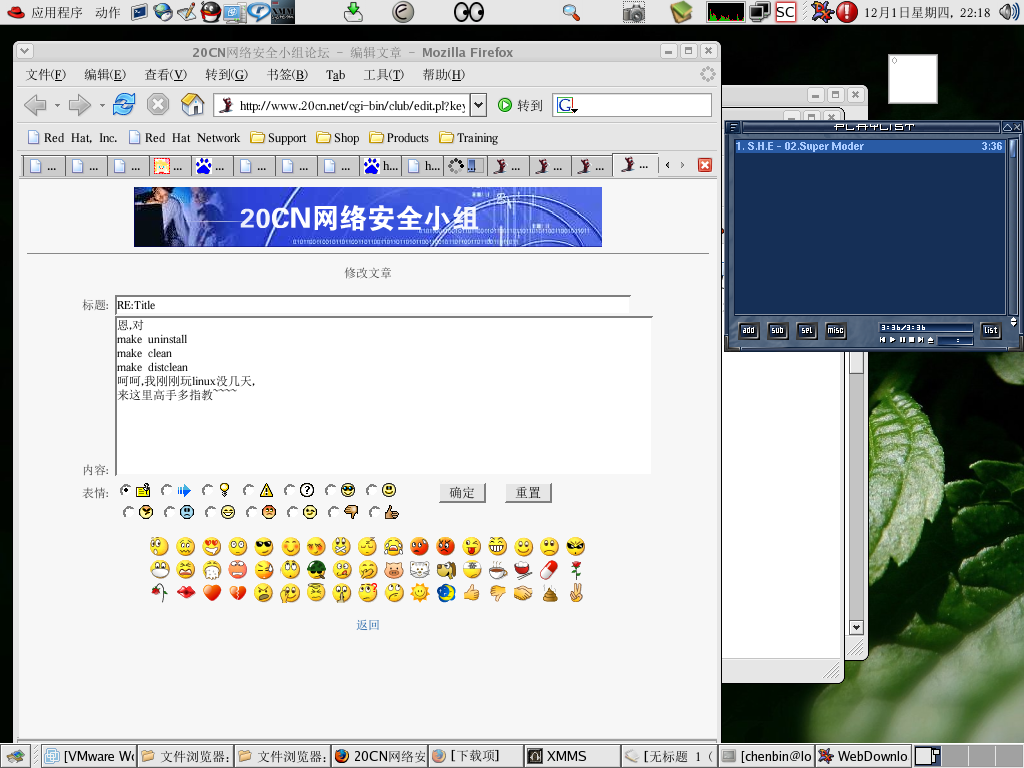Open the magnifier search icon in top panel
Viewport: 1024px width, 768px height.
[x=571, y=12]
